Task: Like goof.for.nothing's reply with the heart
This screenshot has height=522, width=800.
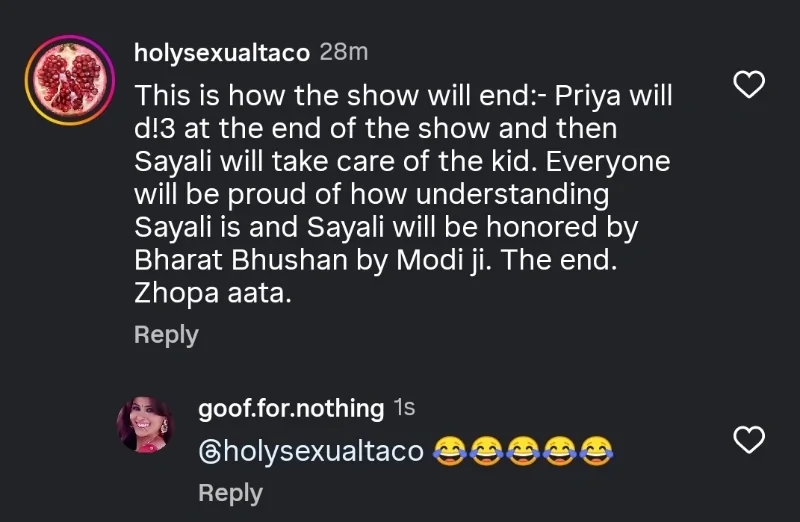Action: 749,438
